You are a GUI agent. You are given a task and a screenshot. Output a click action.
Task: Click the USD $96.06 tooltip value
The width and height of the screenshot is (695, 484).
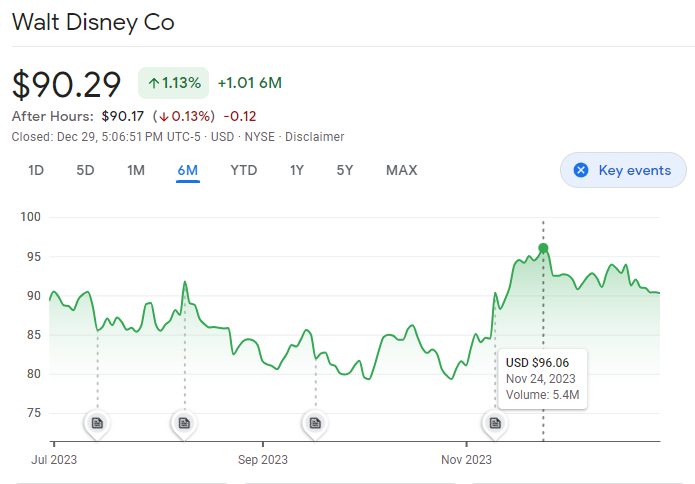pyautogui.click(x=537, y=363)
